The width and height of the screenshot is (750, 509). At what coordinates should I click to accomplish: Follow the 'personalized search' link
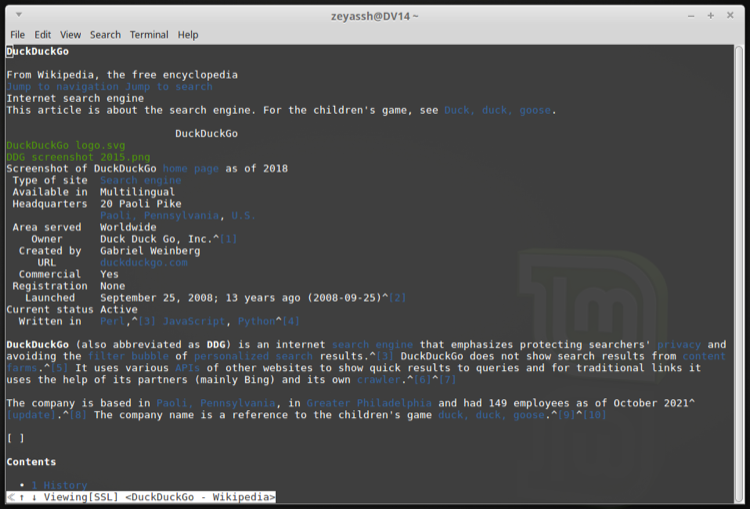click(x=254, y=356)
